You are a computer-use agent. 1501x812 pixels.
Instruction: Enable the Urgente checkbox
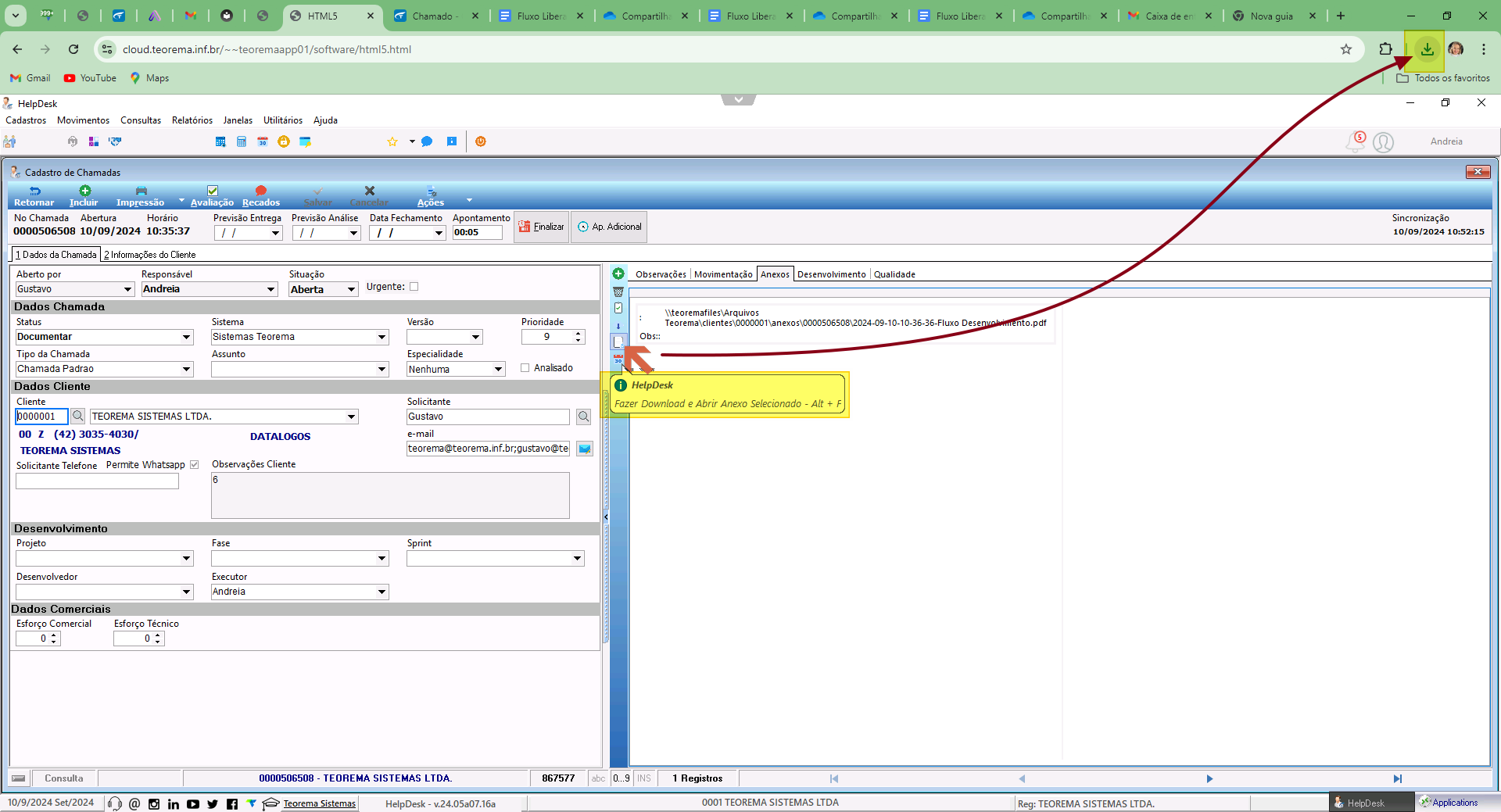coord(414,287)
